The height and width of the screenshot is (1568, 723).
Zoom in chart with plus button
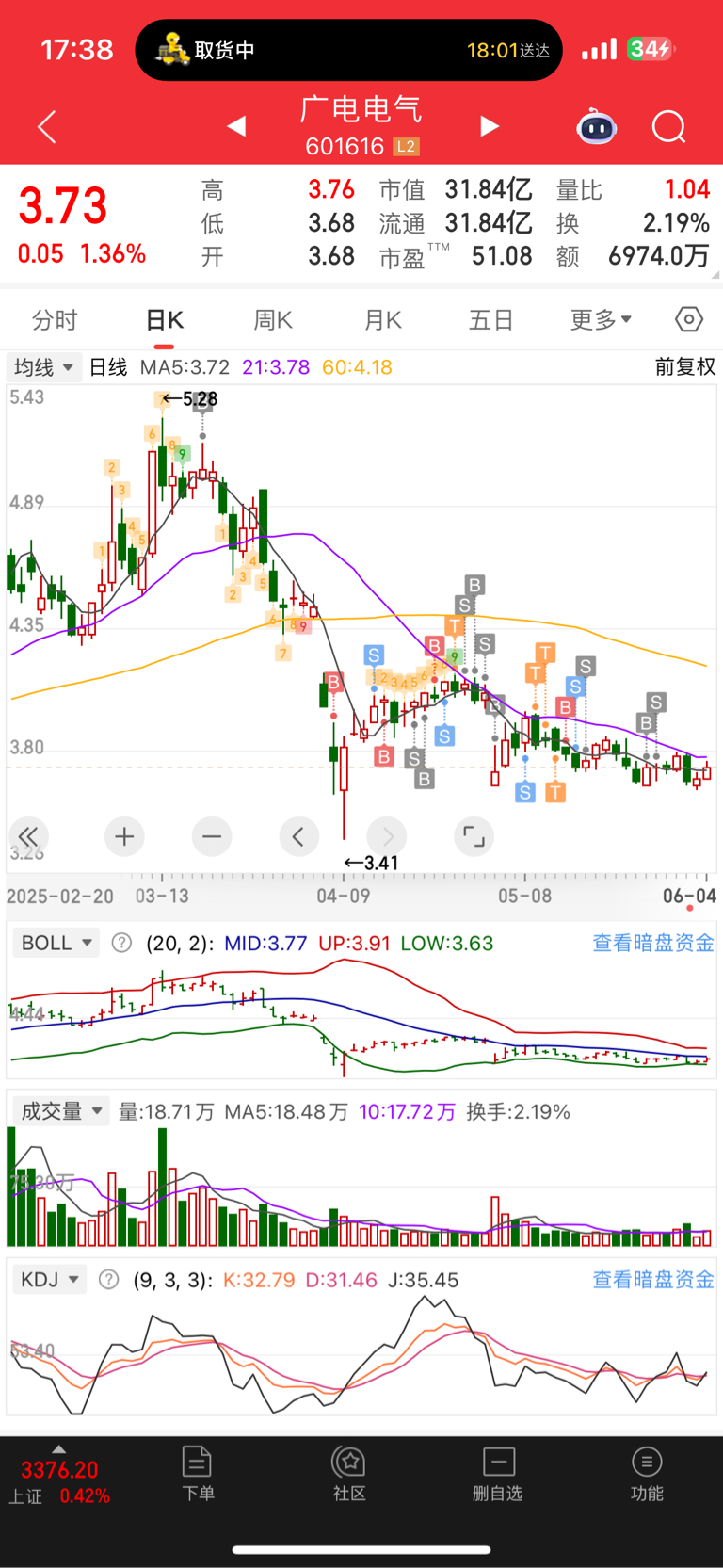(x=124, y=836)
